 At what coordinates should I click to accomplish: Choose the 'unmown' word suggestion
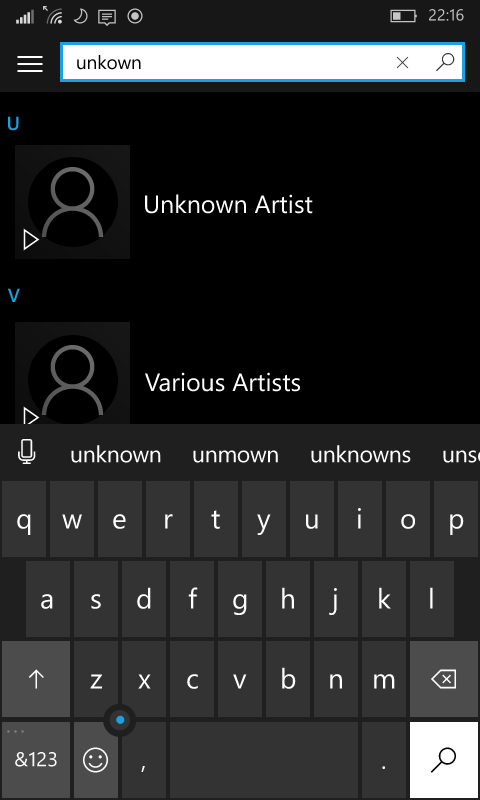[235, 455]
